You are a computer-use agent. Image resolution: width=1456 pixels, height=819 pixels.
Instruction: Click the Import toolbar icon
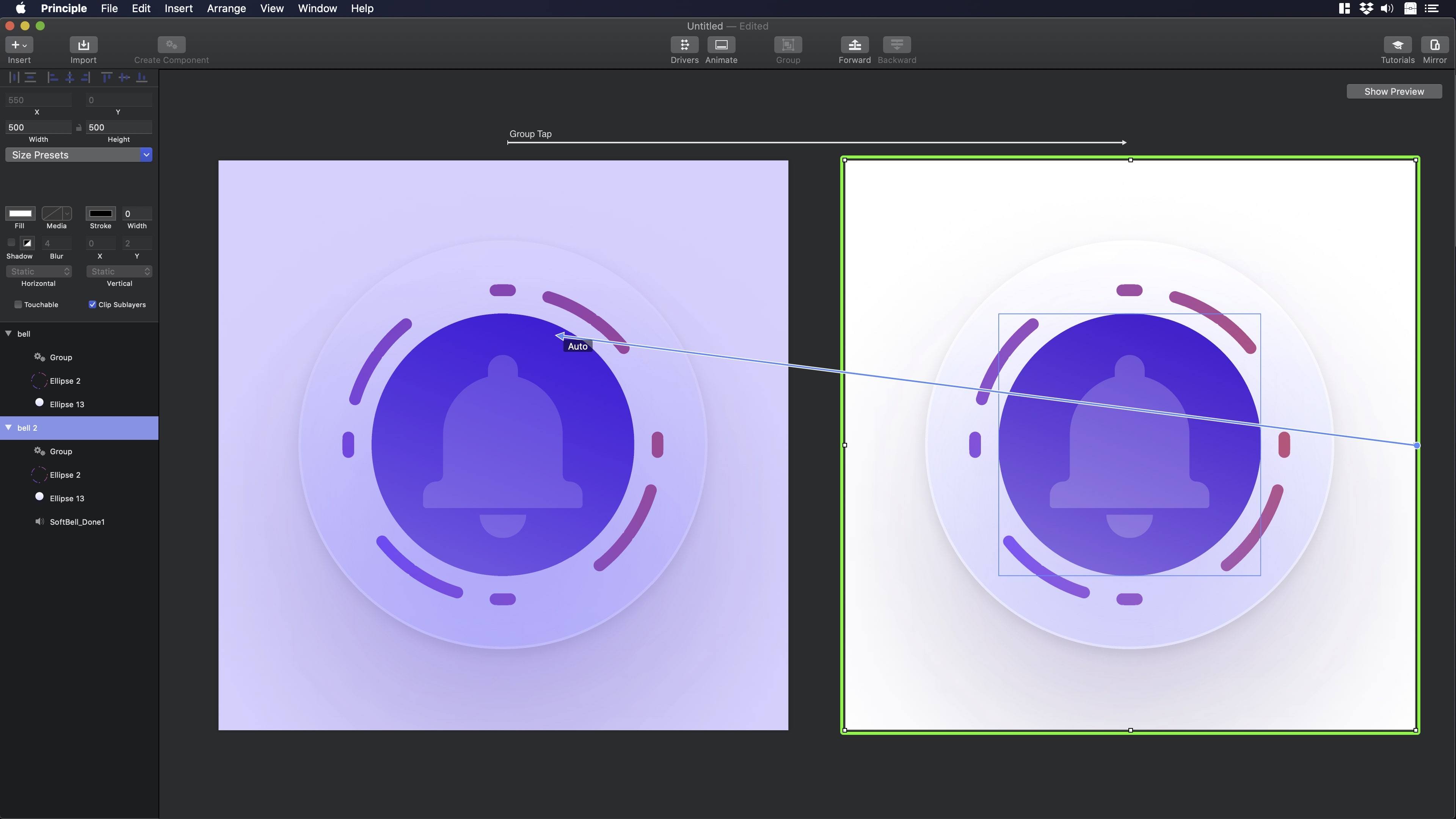pos(83,45)
